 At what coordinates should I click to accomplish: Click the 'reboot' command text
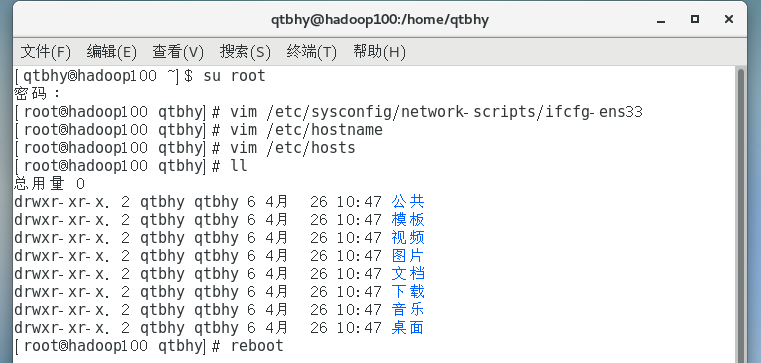tap(257, 346)
